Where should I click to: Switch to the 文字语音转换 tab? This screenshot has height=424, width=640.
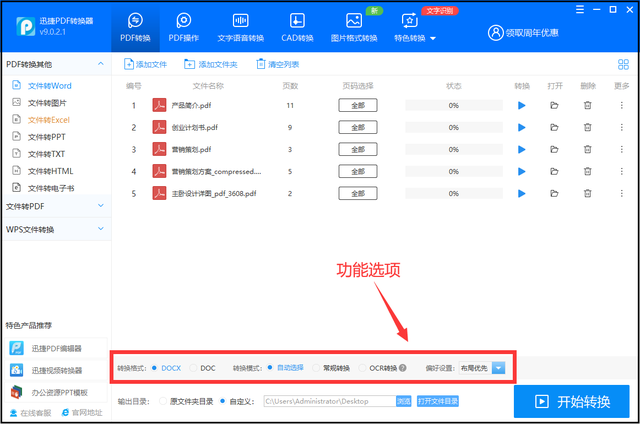(x=241, y=27)
